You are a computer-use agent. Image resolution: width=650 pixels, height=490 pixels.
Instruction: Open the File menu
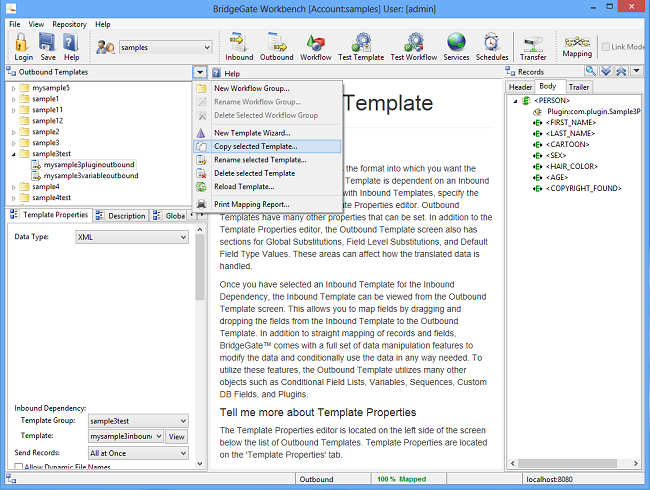[15, 24]
